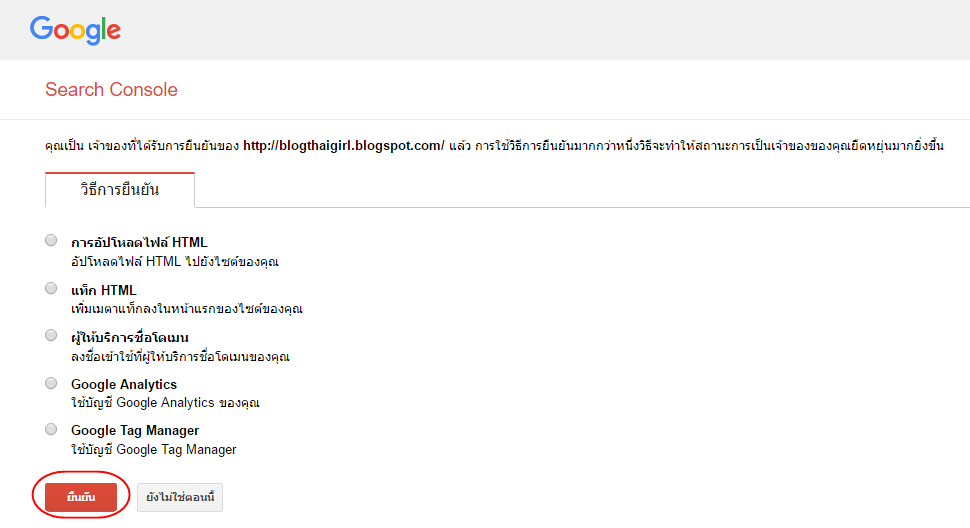Click the แท็ก HTML label text
The width and height of the screenshot is (970, 528).
point(104,290)
